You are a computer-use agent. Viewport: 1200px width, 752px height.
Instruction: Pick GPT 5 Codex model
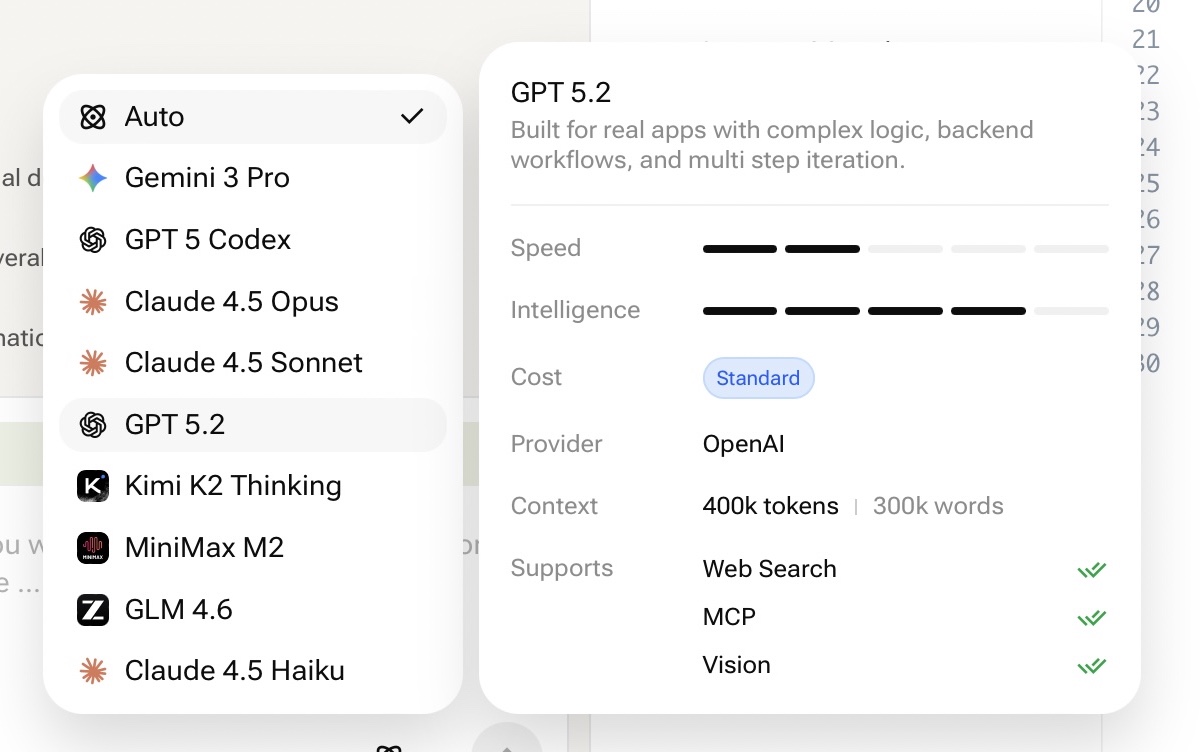[253, 240]
